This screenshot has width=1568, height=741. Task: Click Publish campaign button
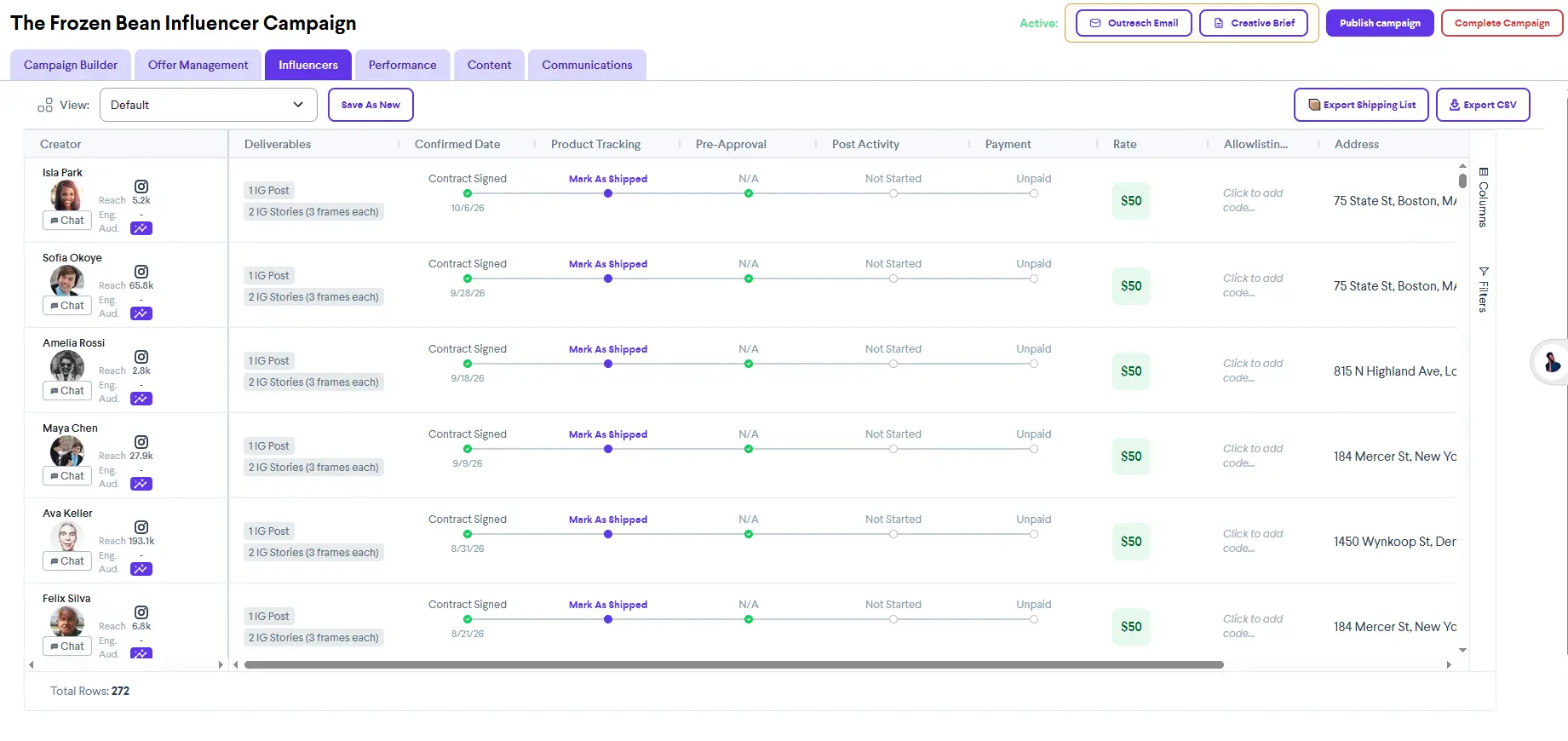tap(1380, 23)
